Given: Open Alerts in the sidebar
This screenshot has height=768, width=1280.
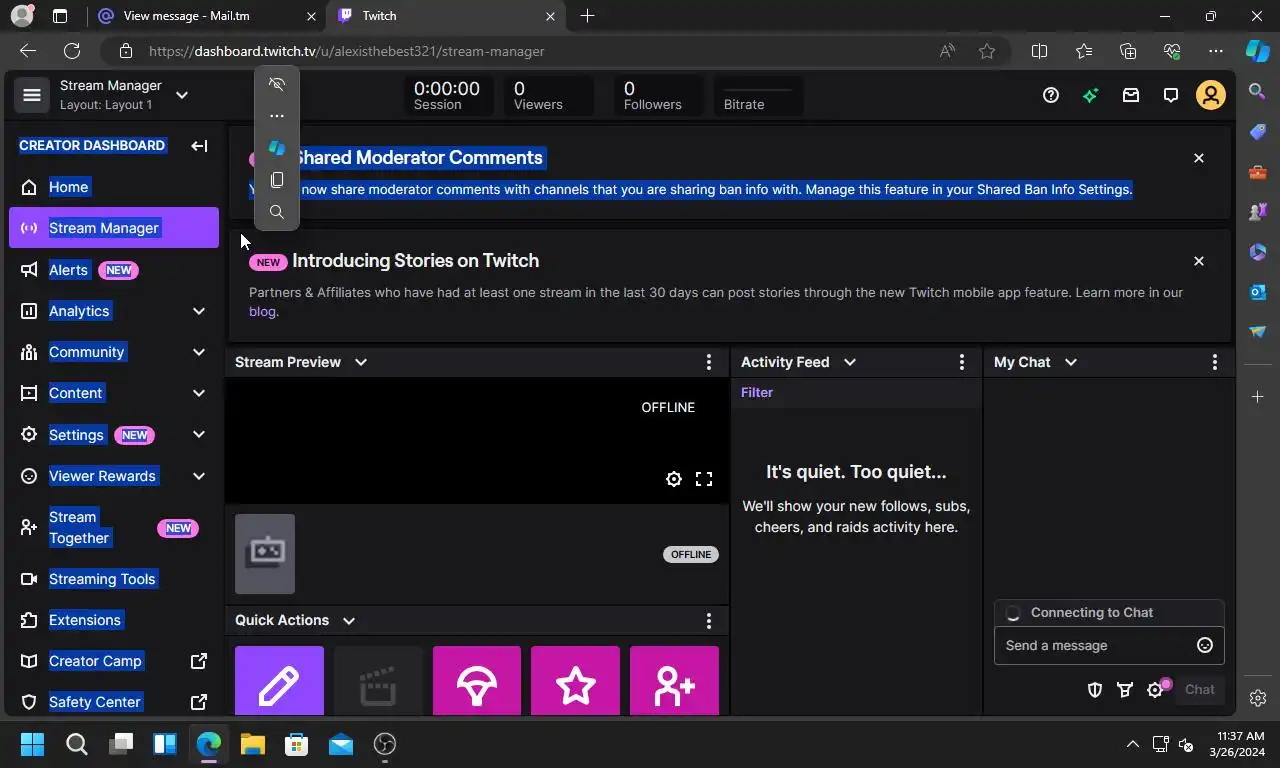Looking at the screenshot, I should (114, 270).
